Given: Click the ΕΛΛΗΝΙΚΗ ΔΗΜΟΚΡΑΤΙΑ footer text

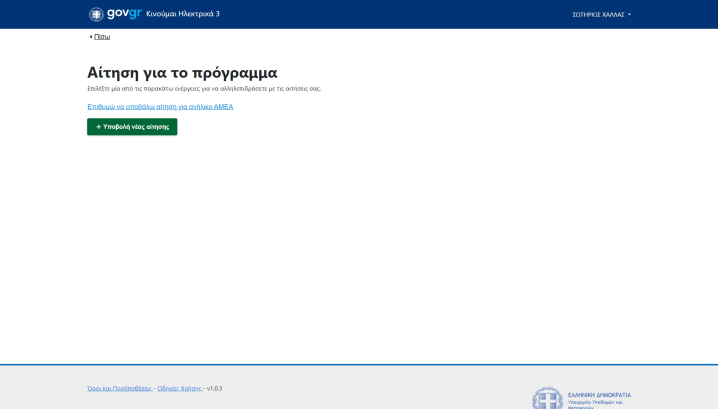Looking at the screenshot, I should point(599,395).
